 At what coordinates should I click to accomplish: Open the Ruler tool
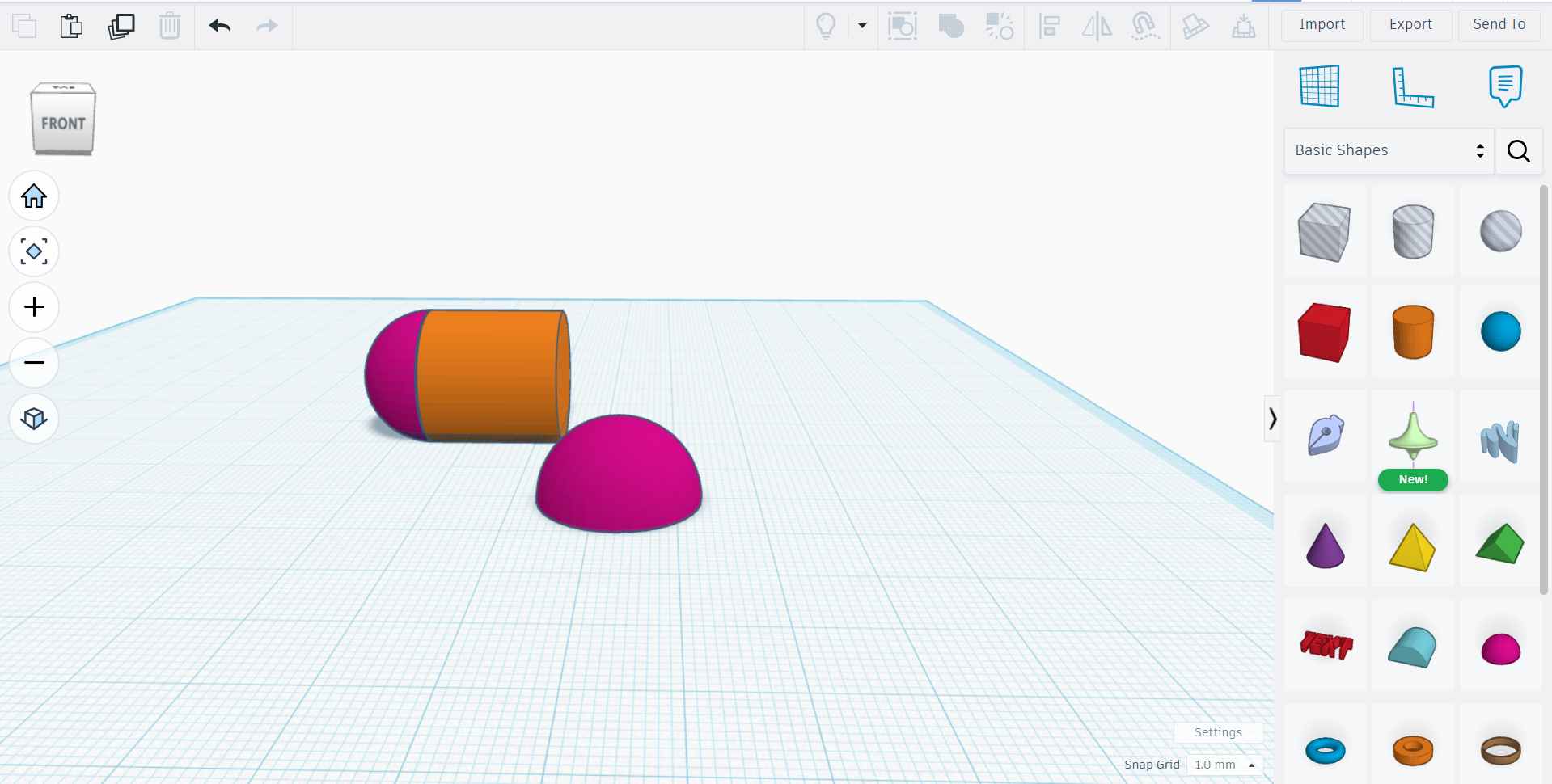pos(1414,86)
